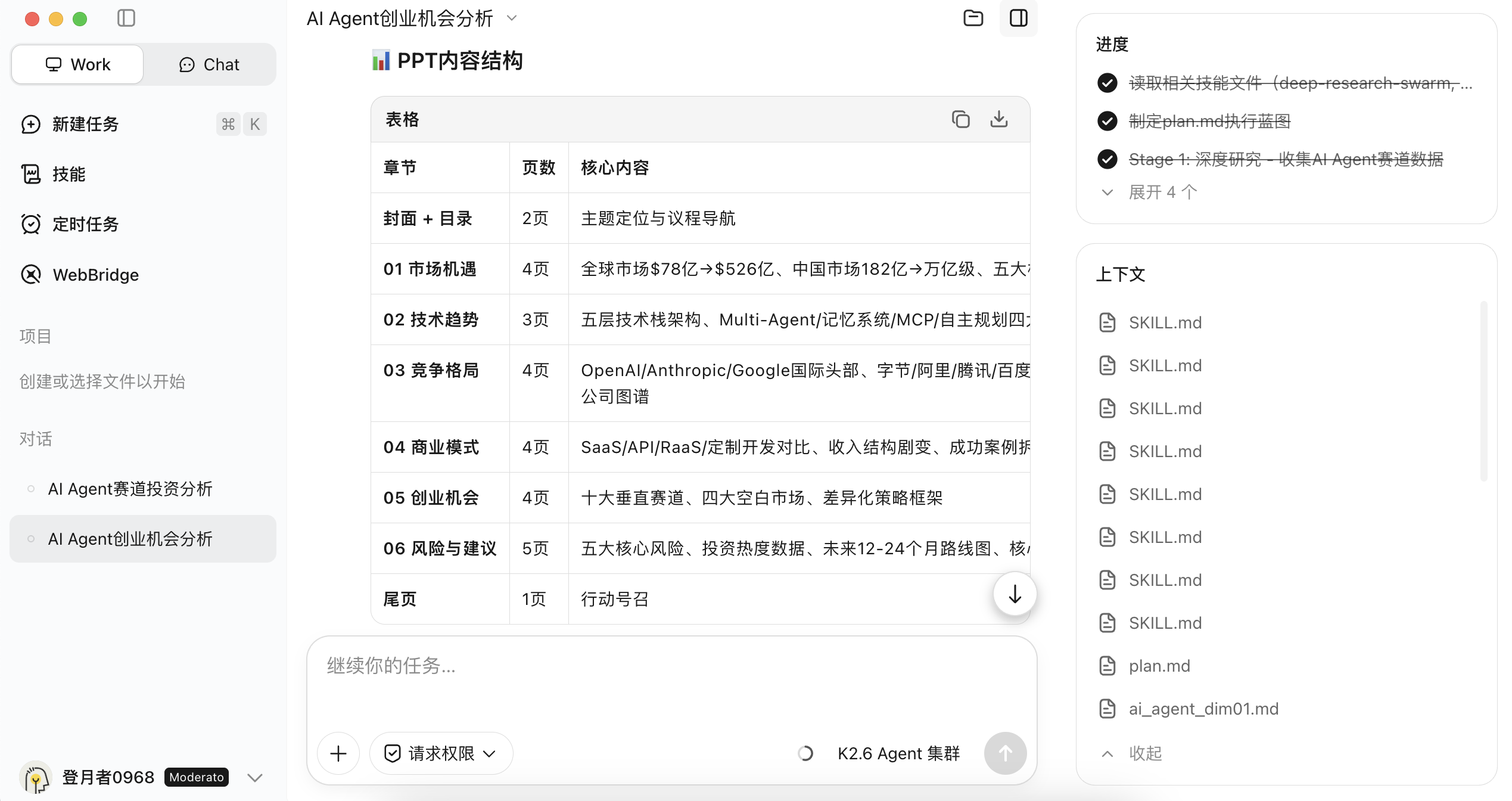Add an attachment with the plus button
Screen dimensions: 1512x801
(x=338, y=753)
